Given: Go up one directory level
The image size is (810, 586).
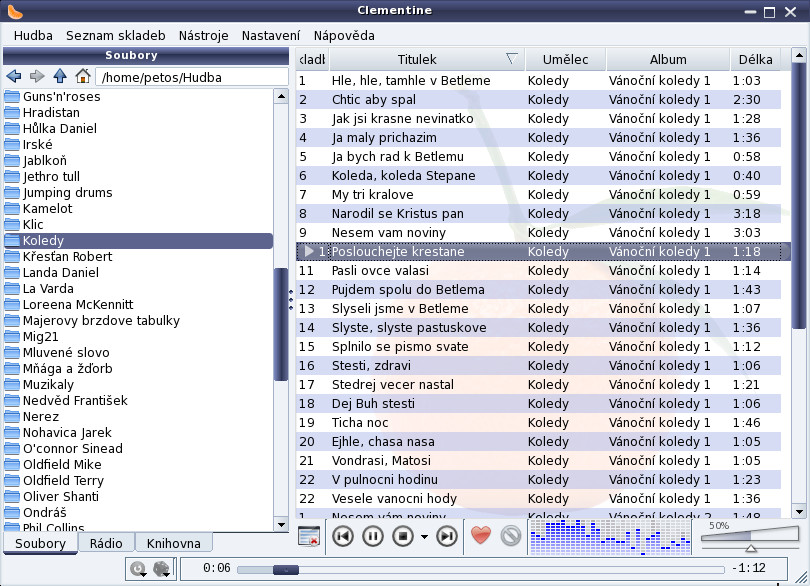Looking at the screenshot, I should click(60, 76).
